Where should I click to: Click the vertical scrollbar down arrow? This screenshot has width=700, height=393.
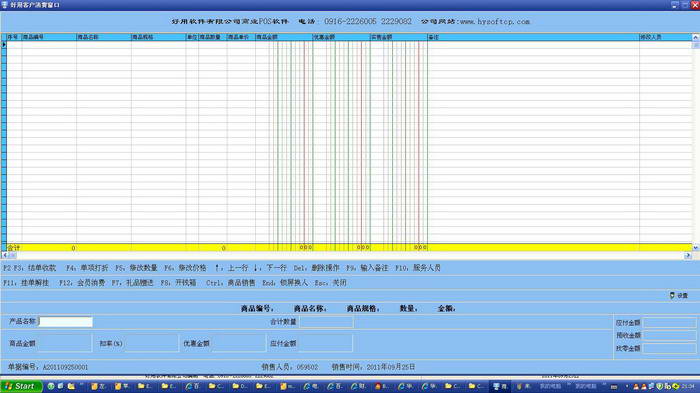click(x=696, y=247)
